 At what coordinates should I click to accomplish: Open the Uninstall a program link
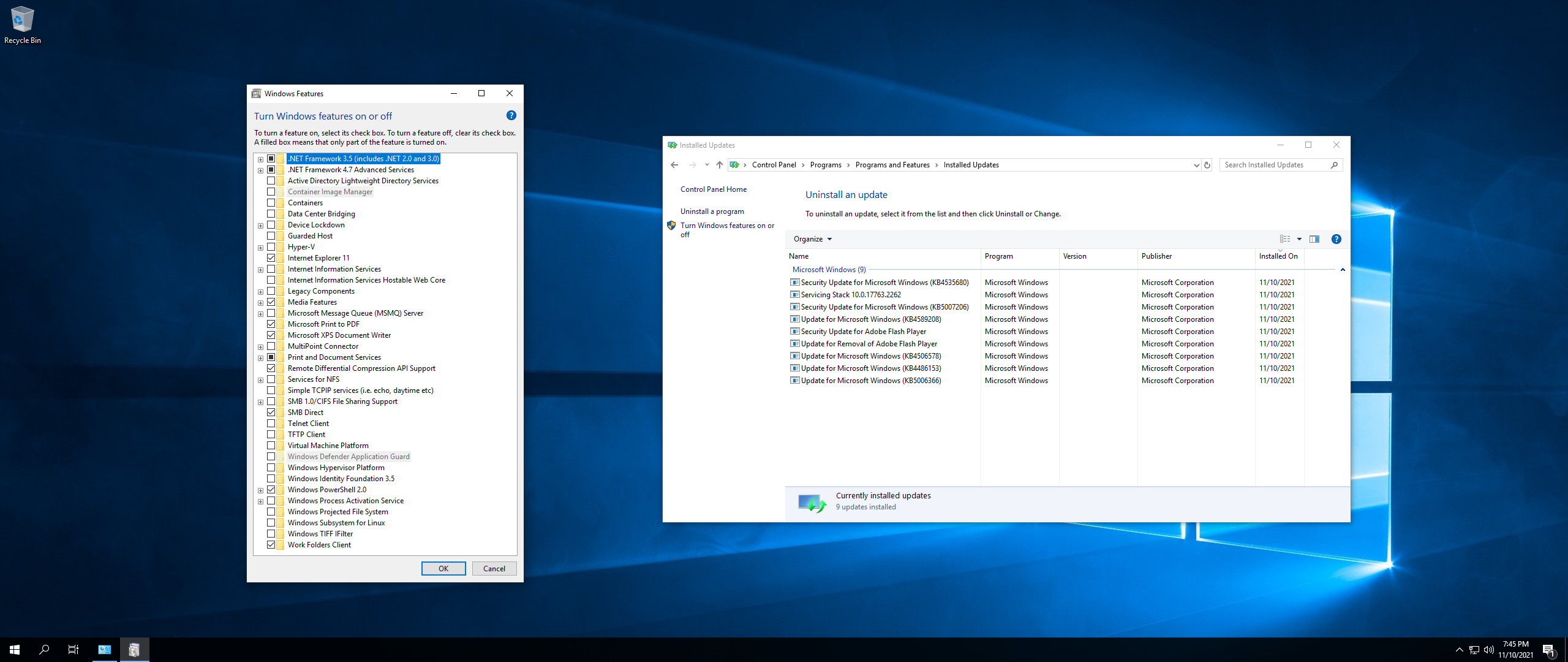(x=712, y=211)
